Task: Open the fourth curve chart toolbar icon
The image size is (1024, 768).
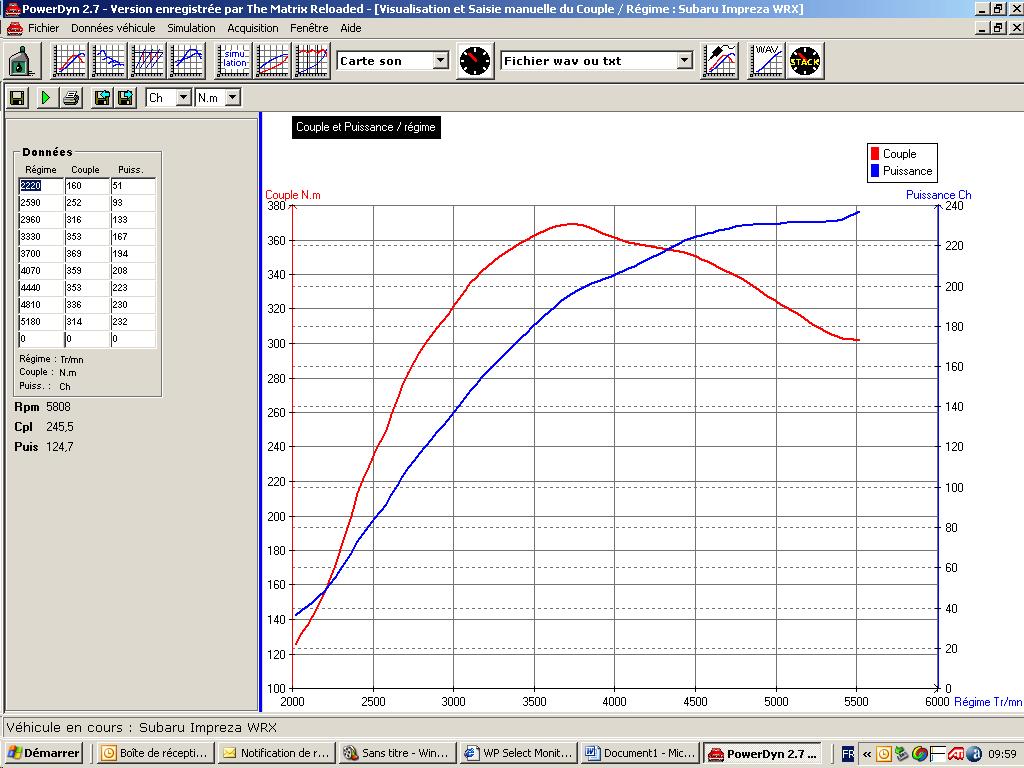Action: pos(187,61)
